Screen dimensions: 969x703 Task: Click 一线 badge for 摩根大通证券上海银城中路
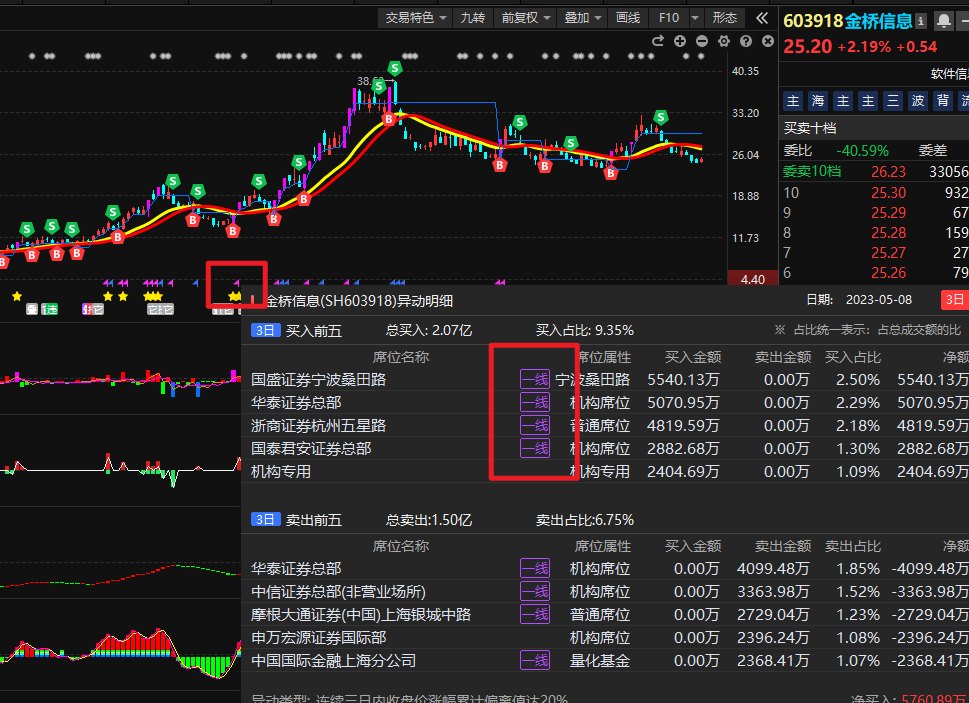(535, 615)
